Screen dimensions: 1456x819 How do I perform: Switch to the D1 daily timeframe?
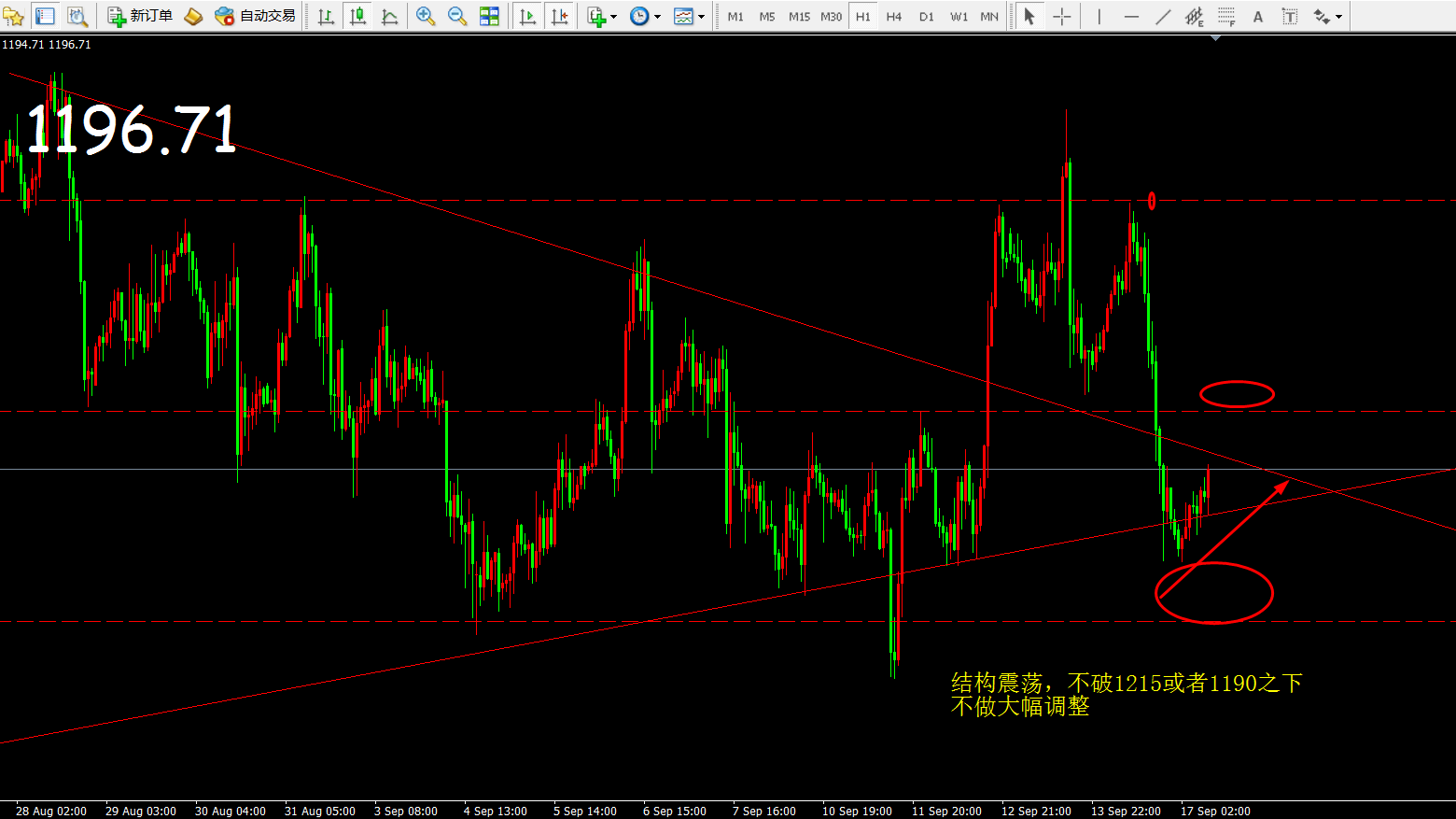926,16
